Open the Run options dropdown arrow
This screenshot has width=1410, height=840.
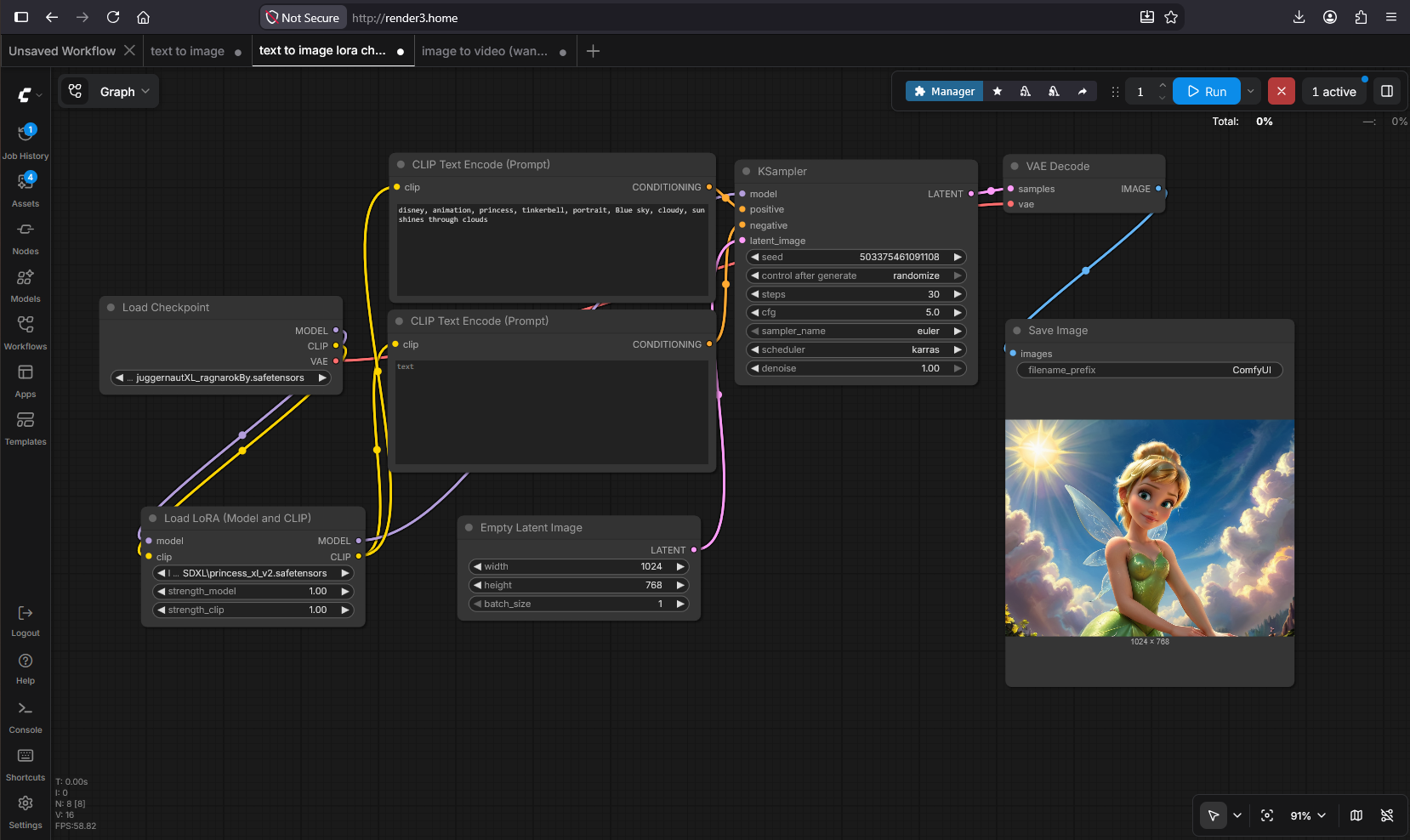pyautogui.click(x=1251, y=91)
